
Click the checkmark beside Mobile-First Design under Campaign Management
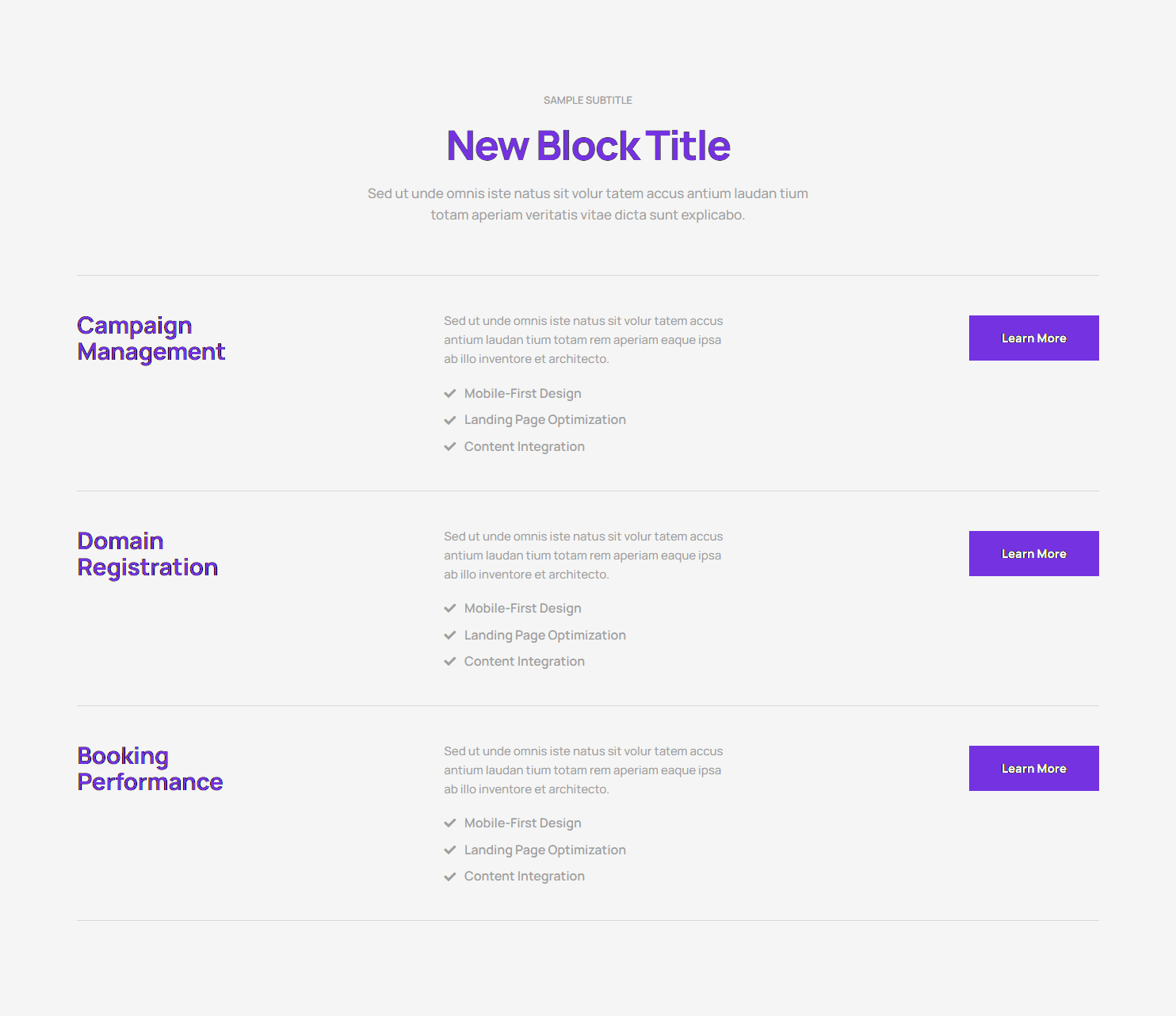point(450,394)
